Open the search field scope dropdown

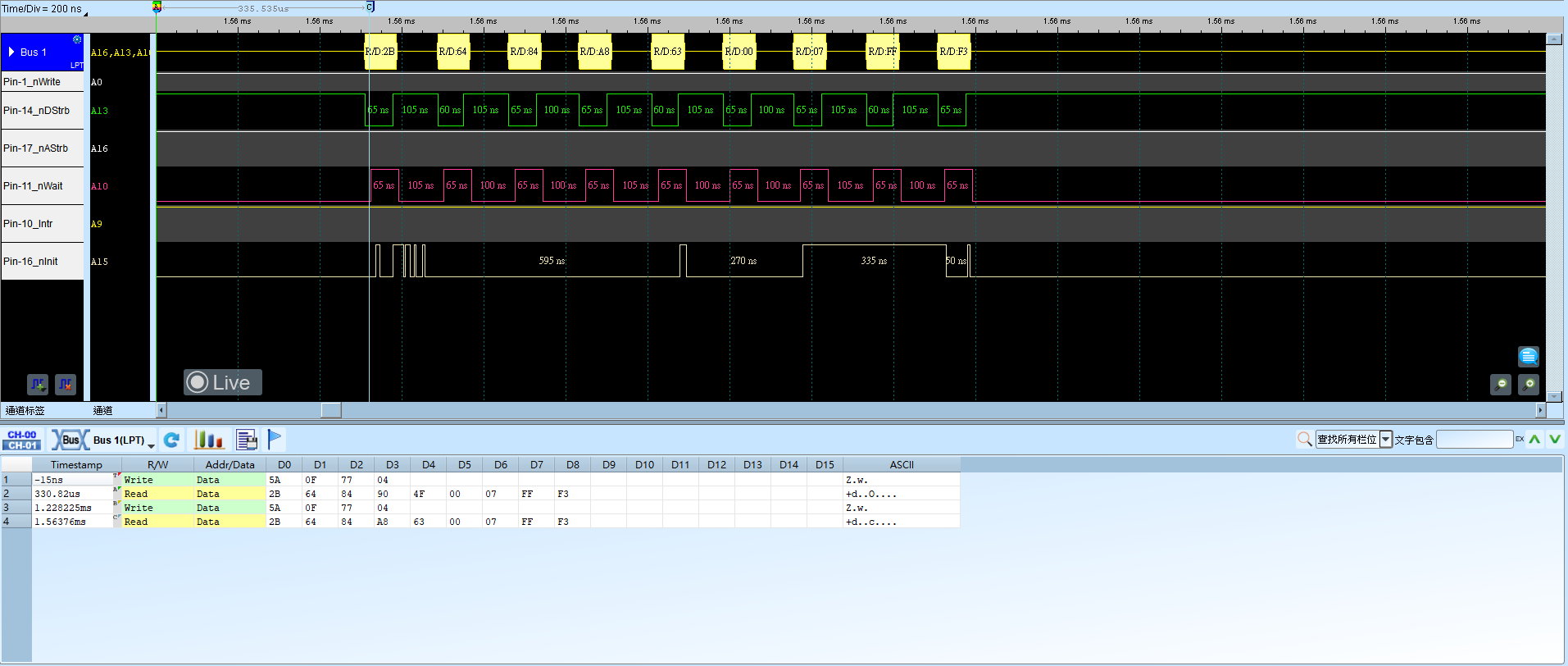click(1386, 440)
